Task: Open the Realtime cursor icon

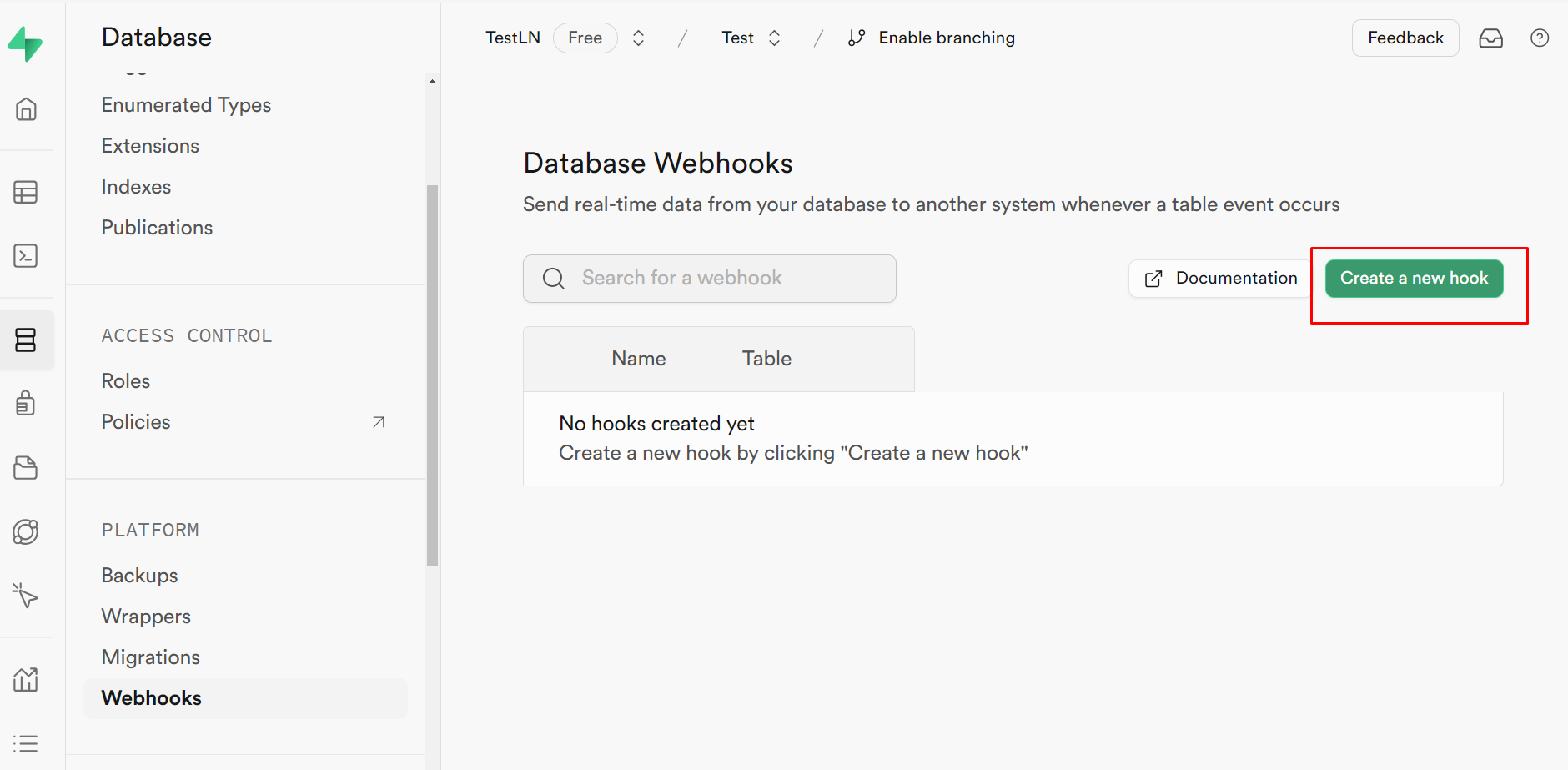Action: (x=26, y=596)
